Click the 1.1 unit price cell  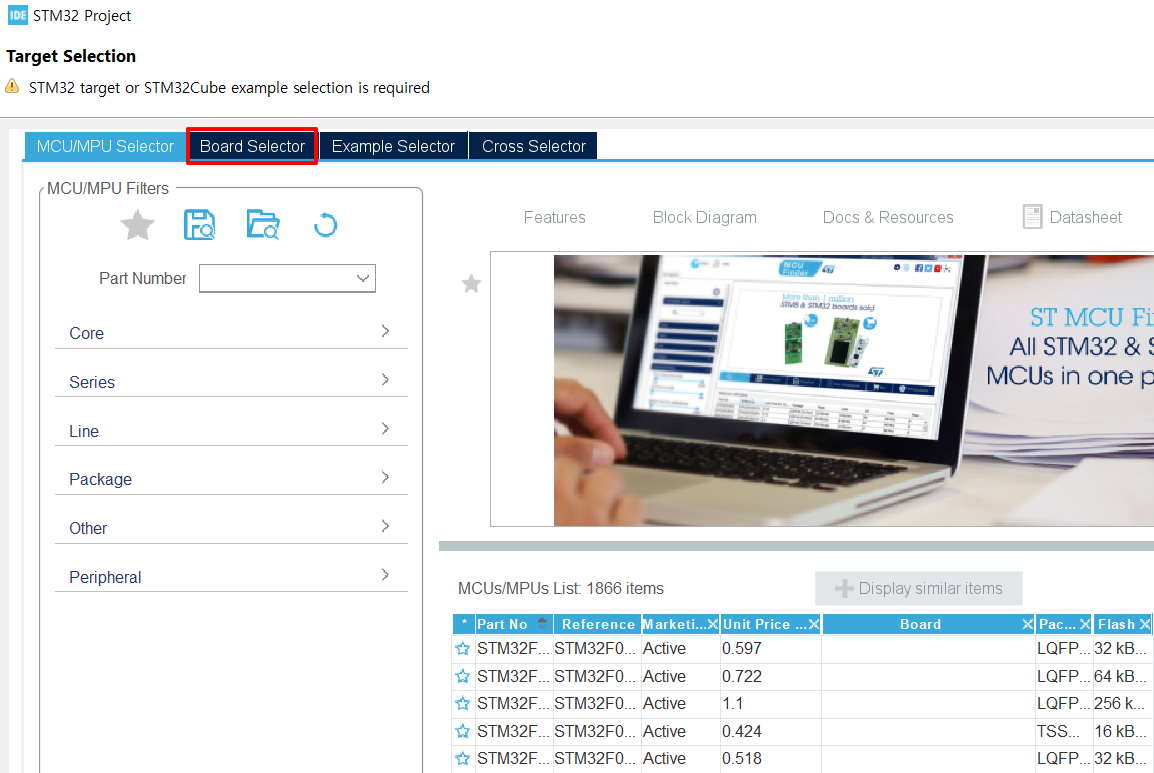(x=771, y=704)
